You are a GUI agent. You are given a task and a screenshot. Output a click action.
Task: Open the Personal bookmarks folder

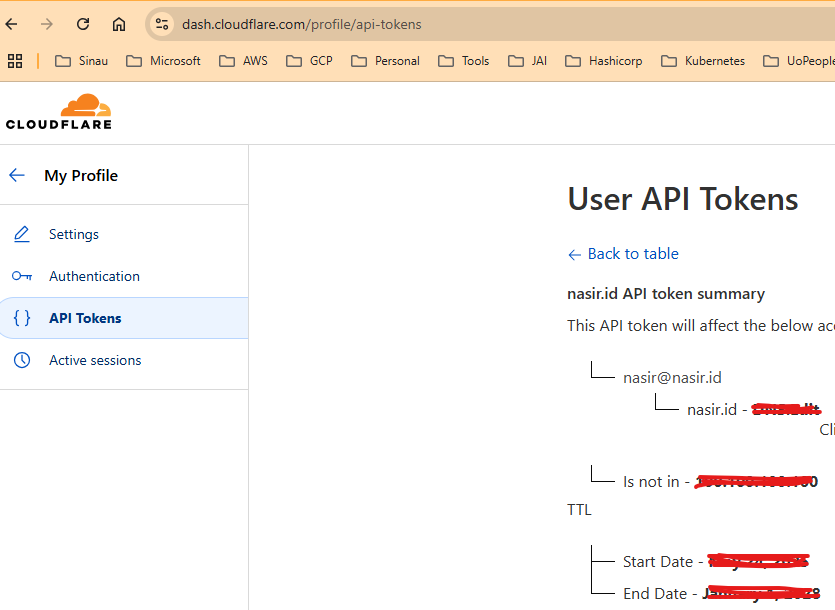(385, 61)
